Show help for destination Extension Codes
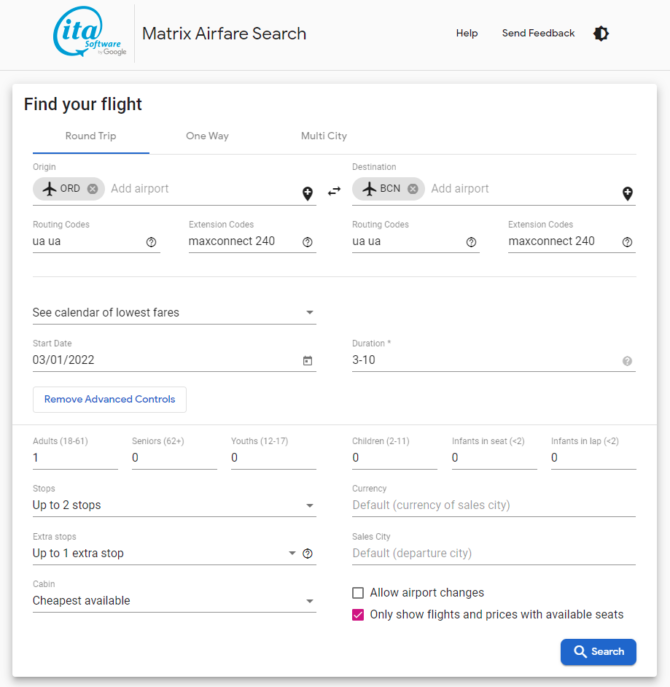The image size is (670, 687). click(627, 242)
